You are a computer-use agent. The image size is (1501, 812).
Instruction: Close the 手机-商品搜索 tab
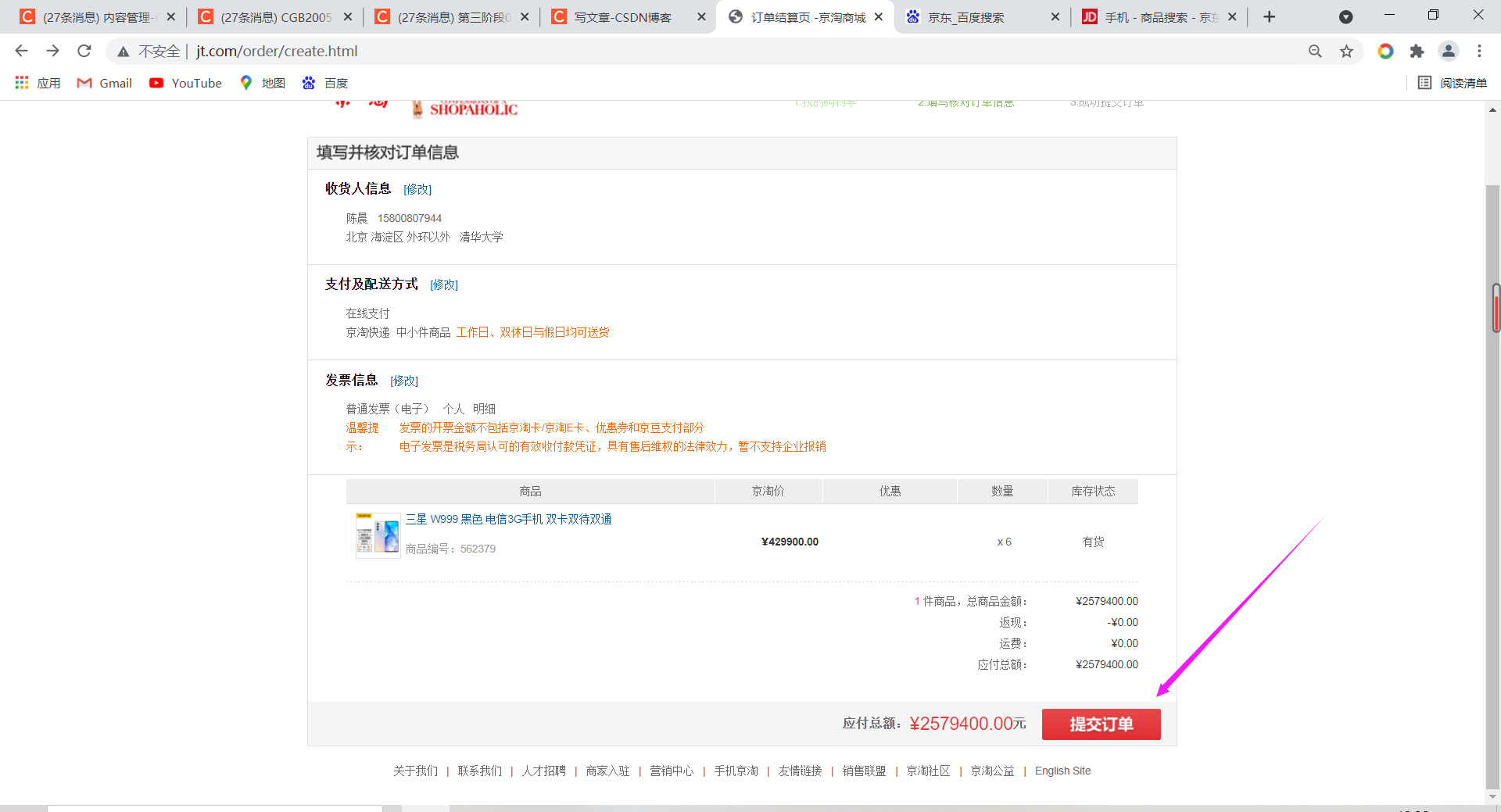pyautogui.click(x=1232, y=16)
